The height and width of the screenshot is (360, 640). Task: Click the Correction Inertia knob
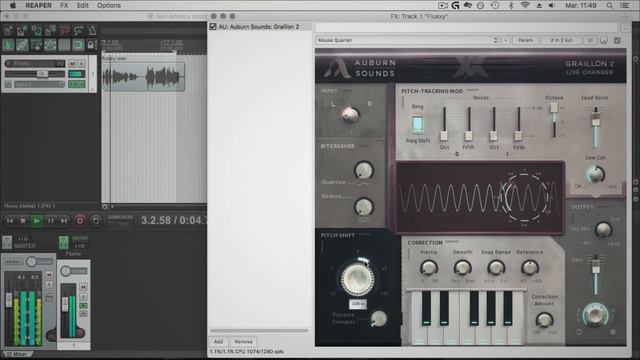pyautogui.click(x=429, y=268)
